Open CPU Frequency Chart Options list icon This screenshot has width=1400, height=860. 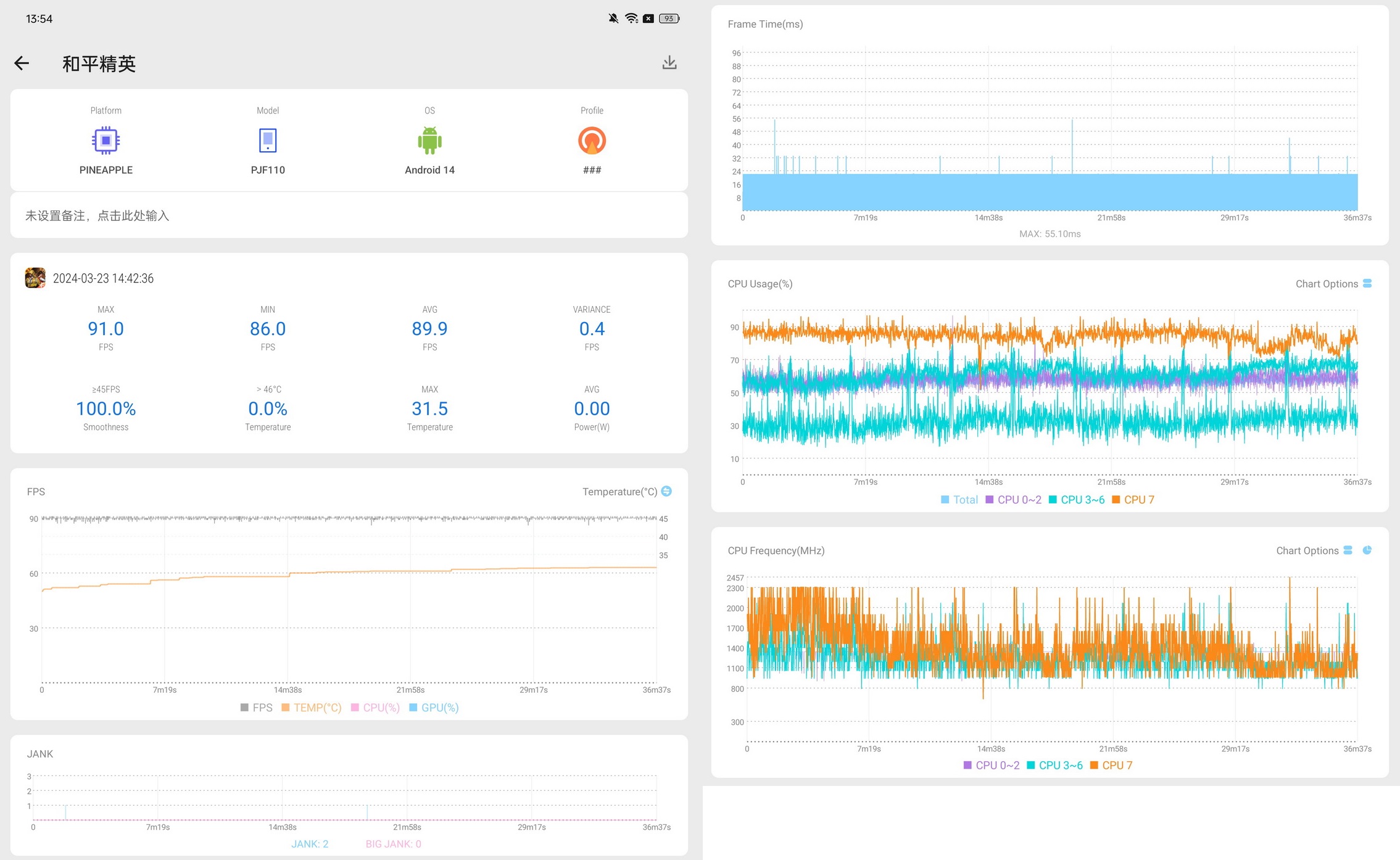[x=1348, y=550]
